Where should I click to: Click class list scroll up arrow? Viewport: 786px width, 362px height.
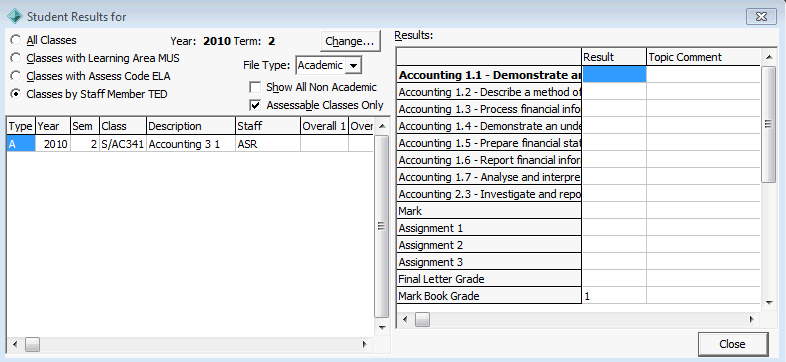coord(382,126)
